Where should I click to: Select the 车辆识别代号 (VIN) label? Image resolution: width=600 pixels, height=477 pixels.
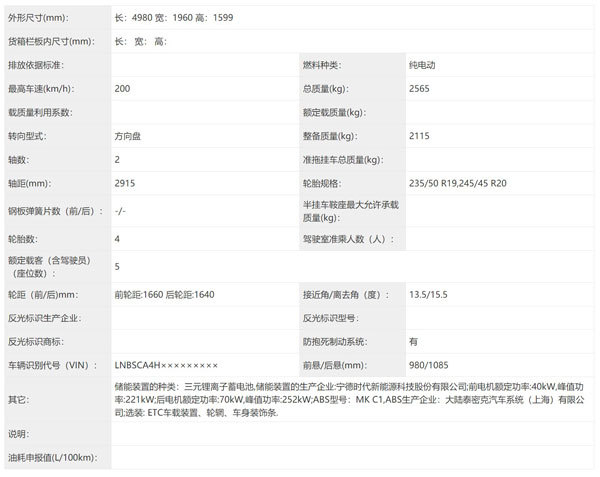pyautogui.click(x=52, y=365)
